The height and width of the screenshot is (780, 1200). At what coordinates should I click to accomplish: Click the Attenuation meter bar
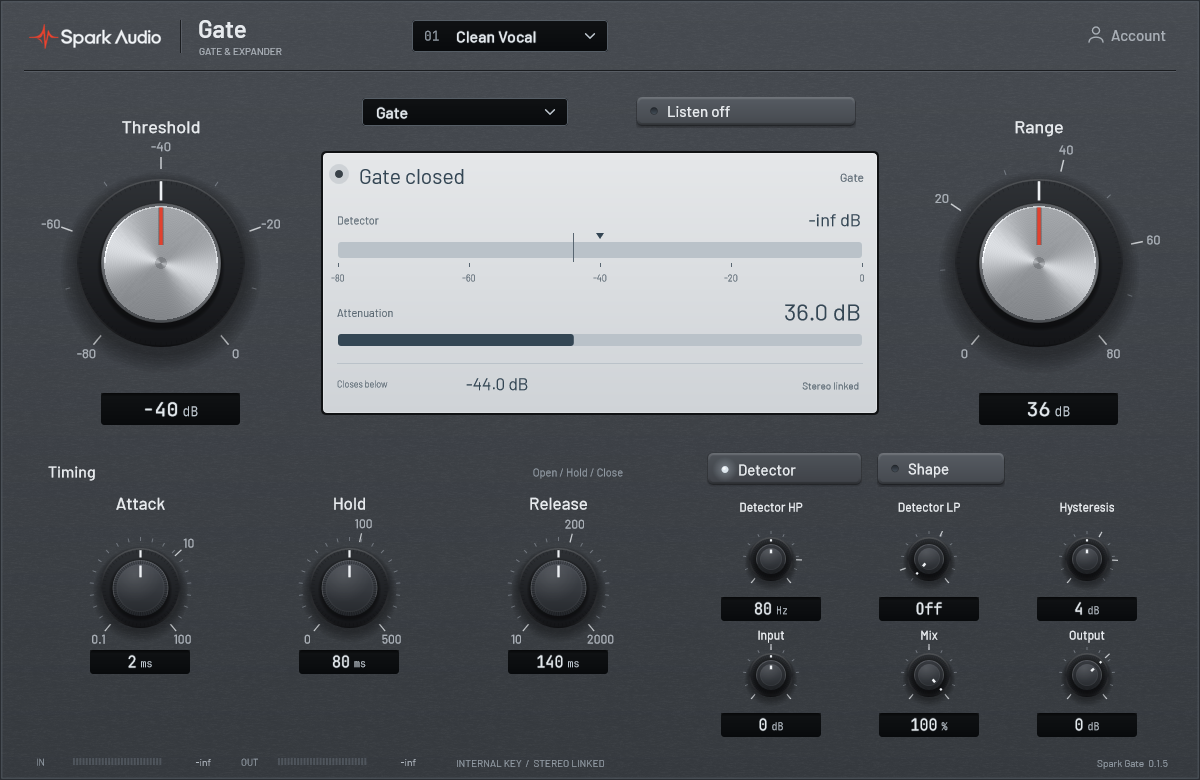tap(600, 340)
